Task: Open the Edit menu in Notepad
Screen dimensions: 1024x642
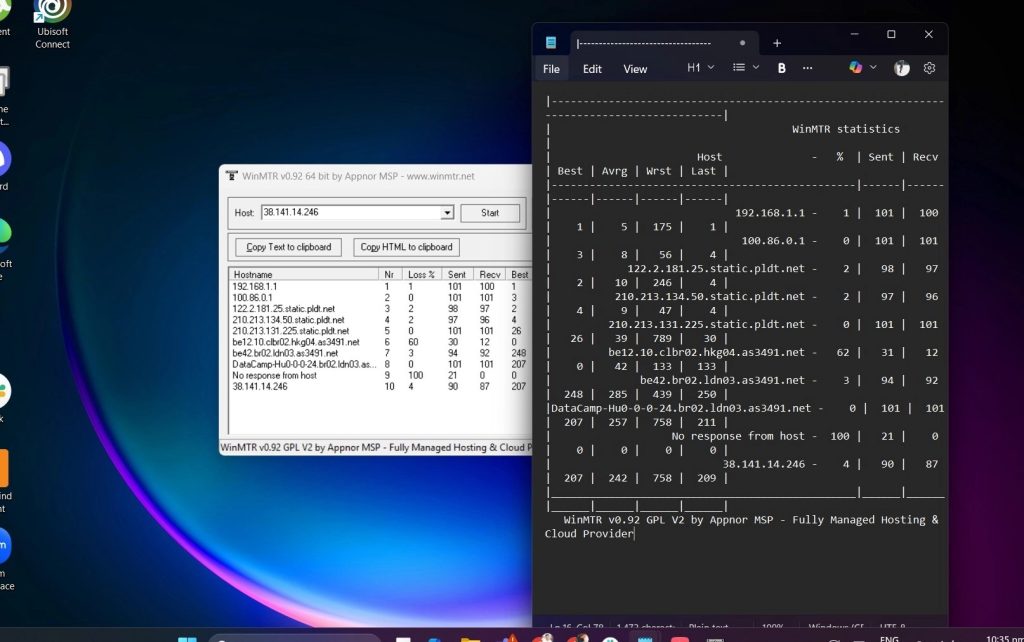Action: click(592, 69)
